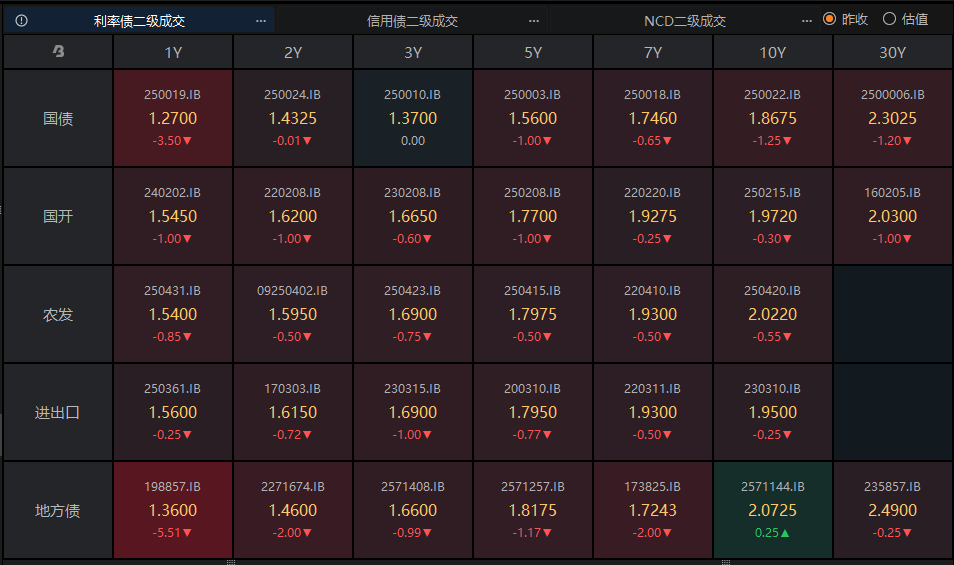Open the 2571144.IB bond cell with green uptick
Screen dimensions: 954x565
pyautogui.click(x=772, y=510)
